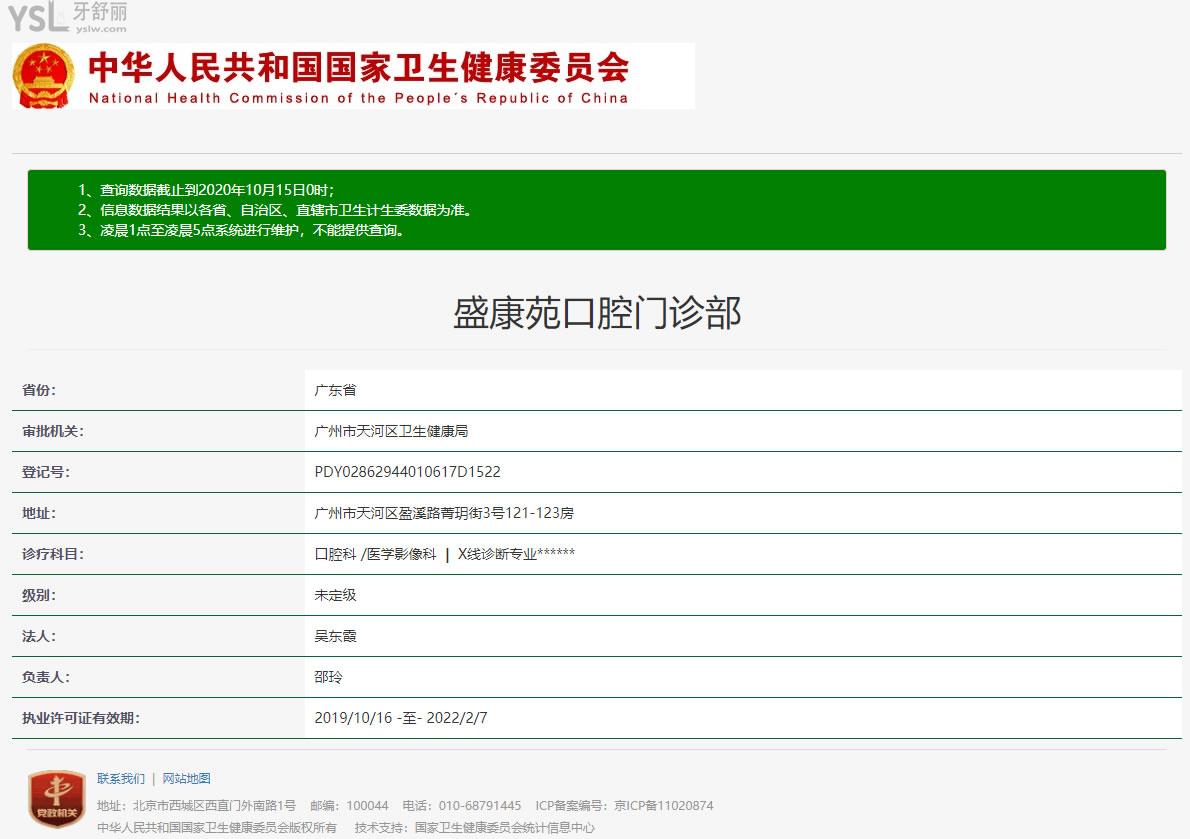
Task: Click the 诊疗科目: label
Action: click(x=53, y=554)
